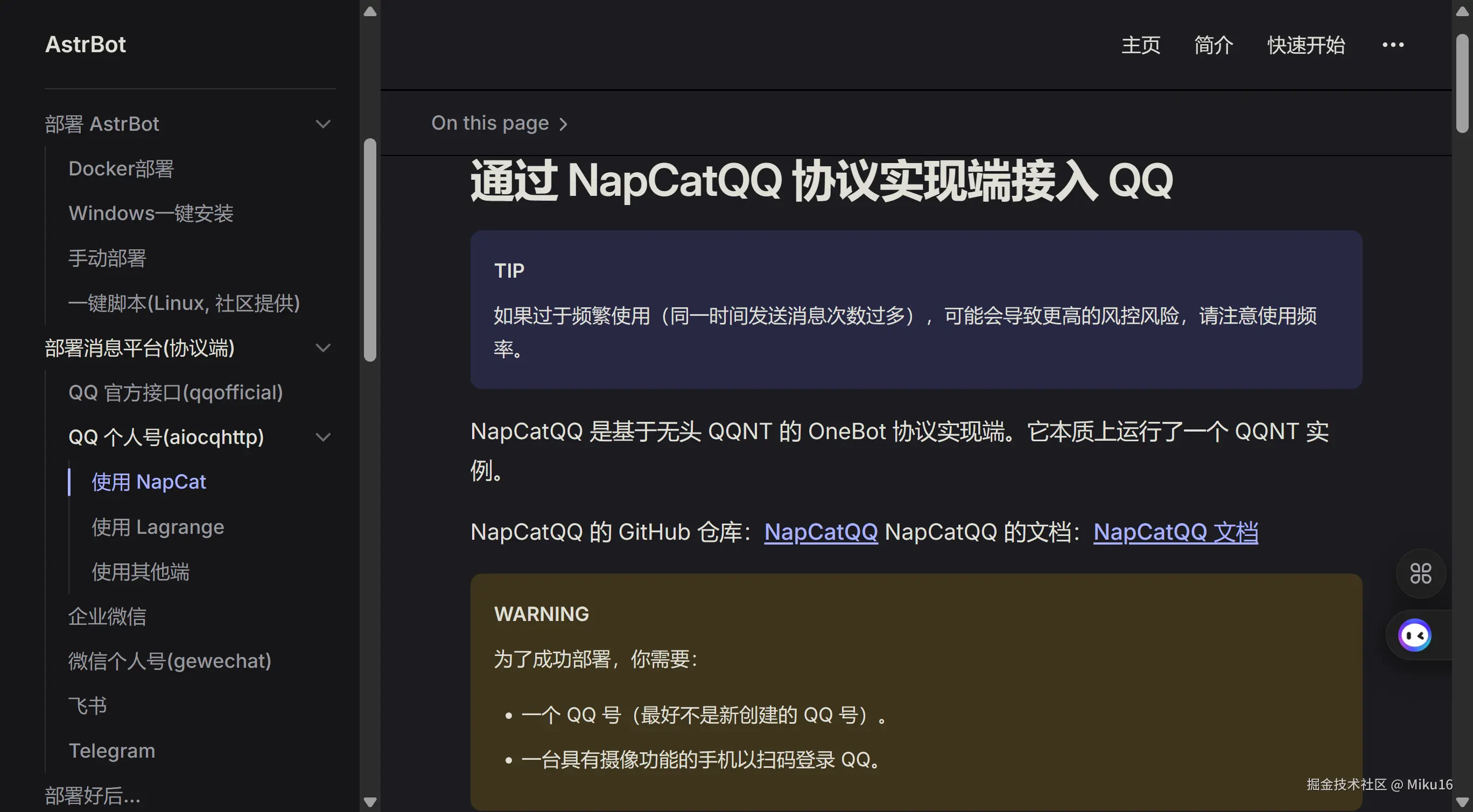Screen dimensions: 1473x812
Task: Click the sidebar scrollbar thumb
Action: pyautogui.click(x=370, y=249)
